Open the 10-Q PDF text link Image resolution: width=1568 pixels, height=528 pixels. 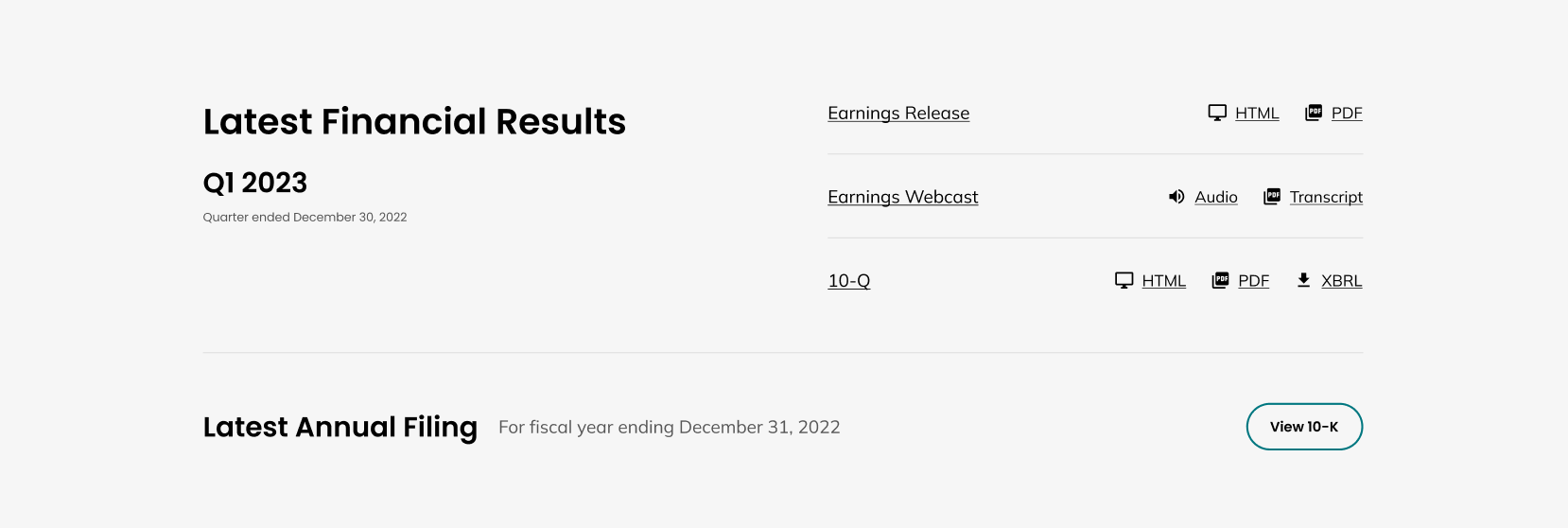1253,281
